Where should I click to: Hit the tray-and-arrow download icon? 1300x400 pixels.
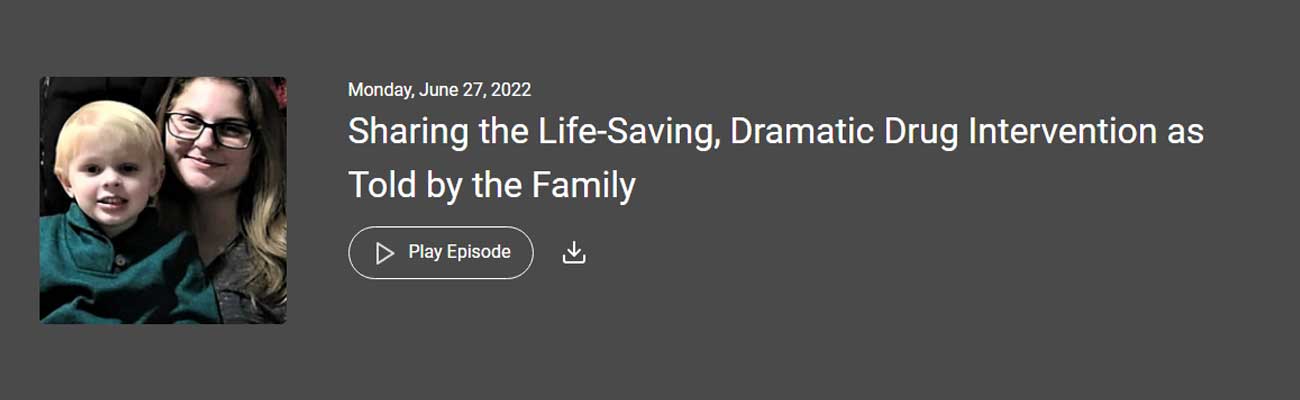tap(573, 253)
